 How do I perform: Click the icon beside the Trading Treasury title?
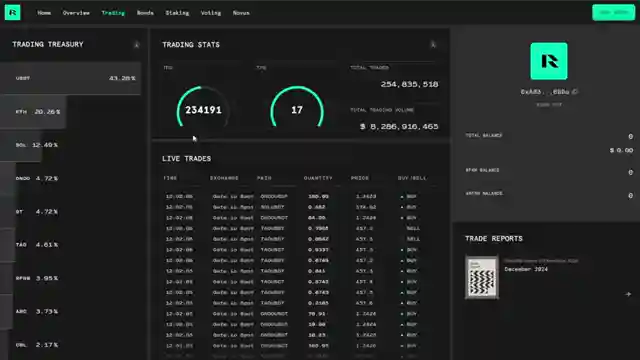(136, 45)
